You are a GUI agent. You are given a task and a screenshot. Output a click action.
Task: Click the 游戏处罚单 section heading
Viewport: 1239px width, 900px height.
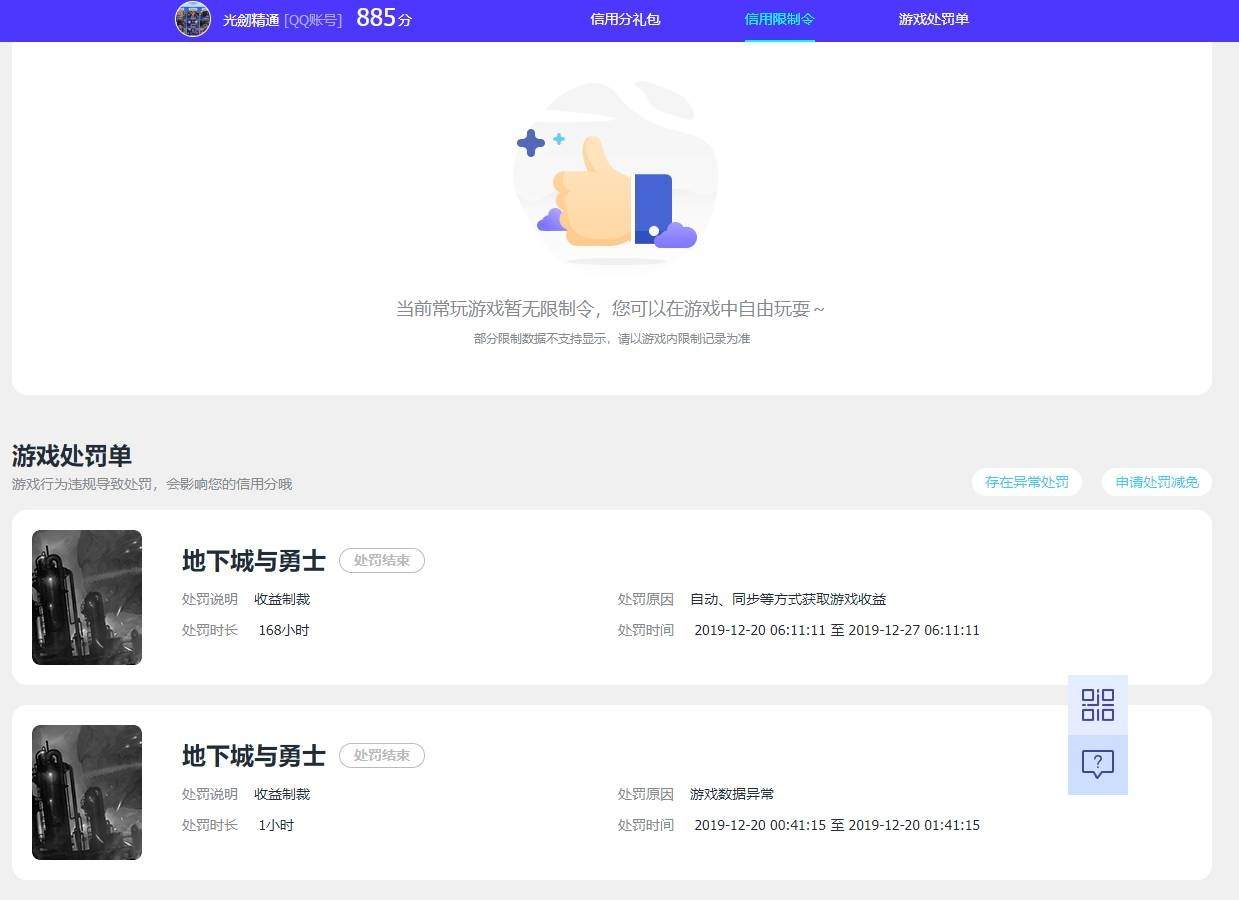coord(72,456)
